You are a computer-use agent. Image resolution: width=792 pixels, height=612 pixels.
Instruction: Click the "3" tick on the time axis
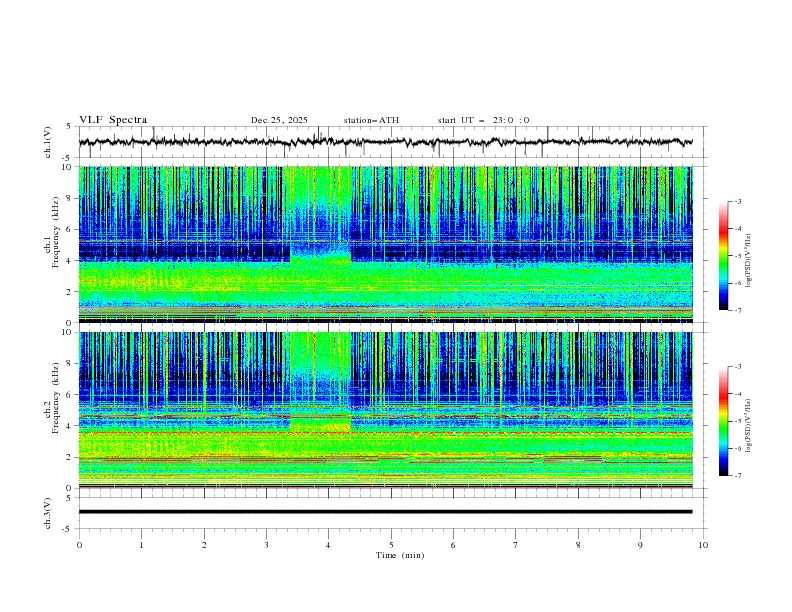(x=266, y=545)
